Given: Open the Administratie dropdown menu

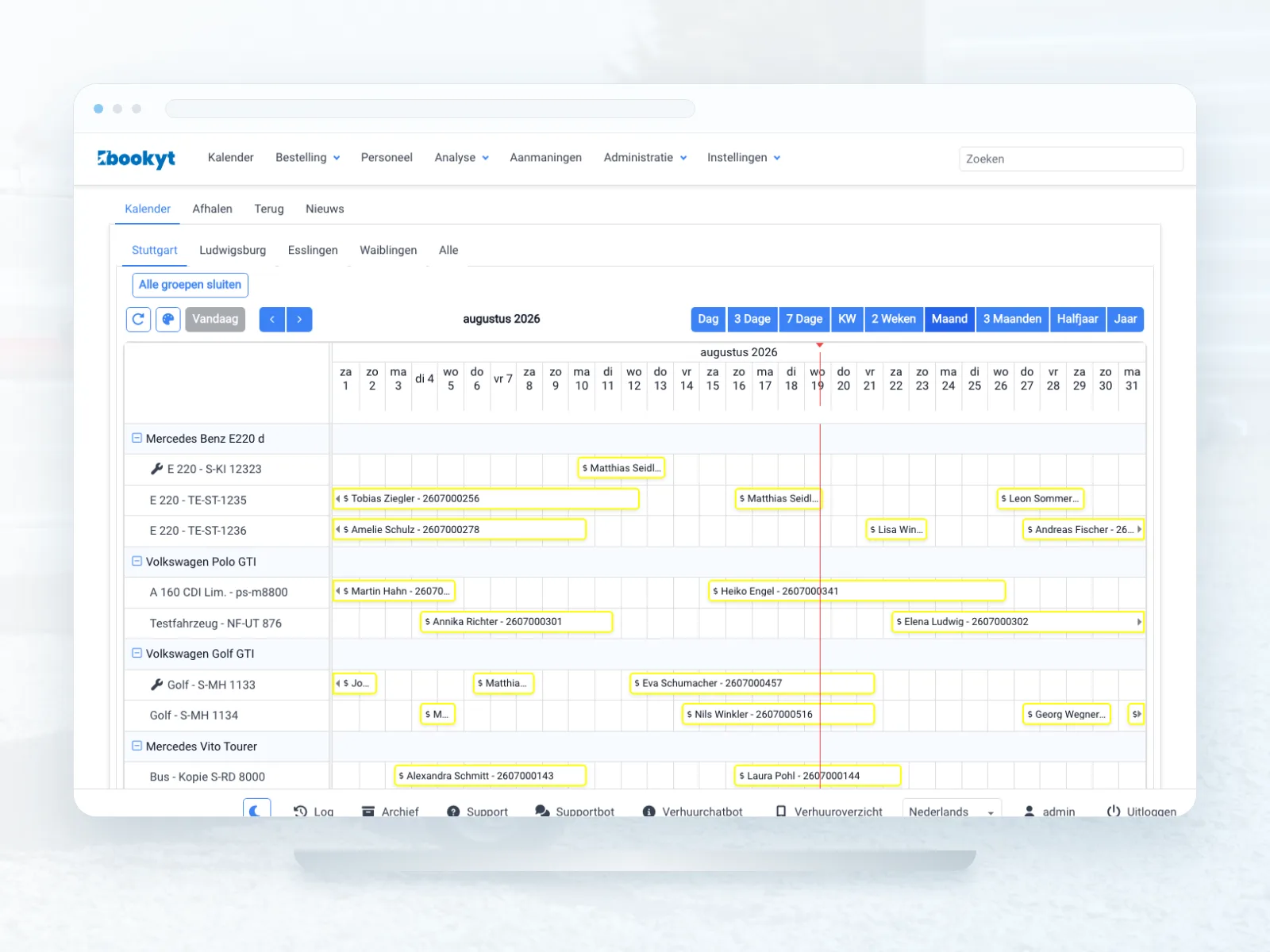Looking at the screenshot, I should point(645,158).
